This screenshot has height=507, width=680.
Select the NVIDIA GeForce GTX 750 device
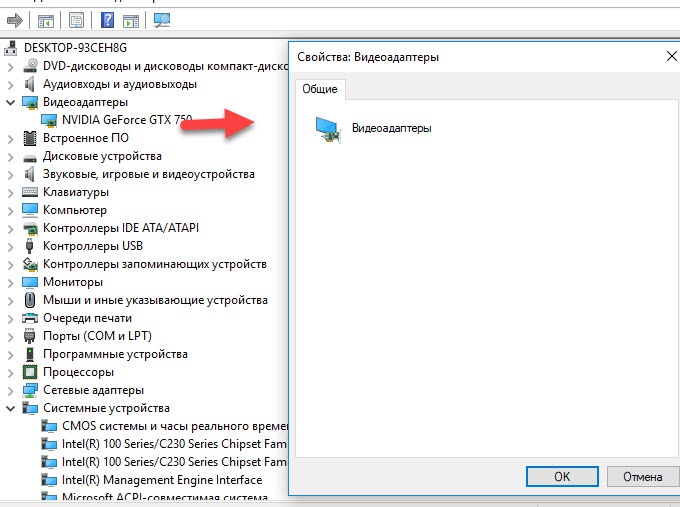(126, 120)
